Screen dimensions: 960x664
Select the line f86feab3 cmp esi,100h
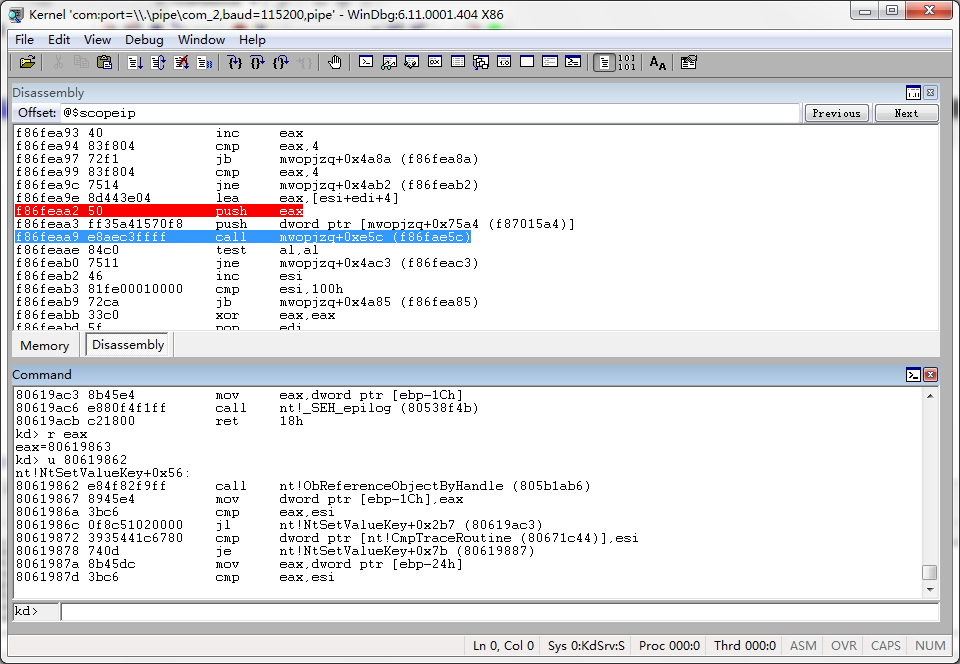[x=179, y=289]
